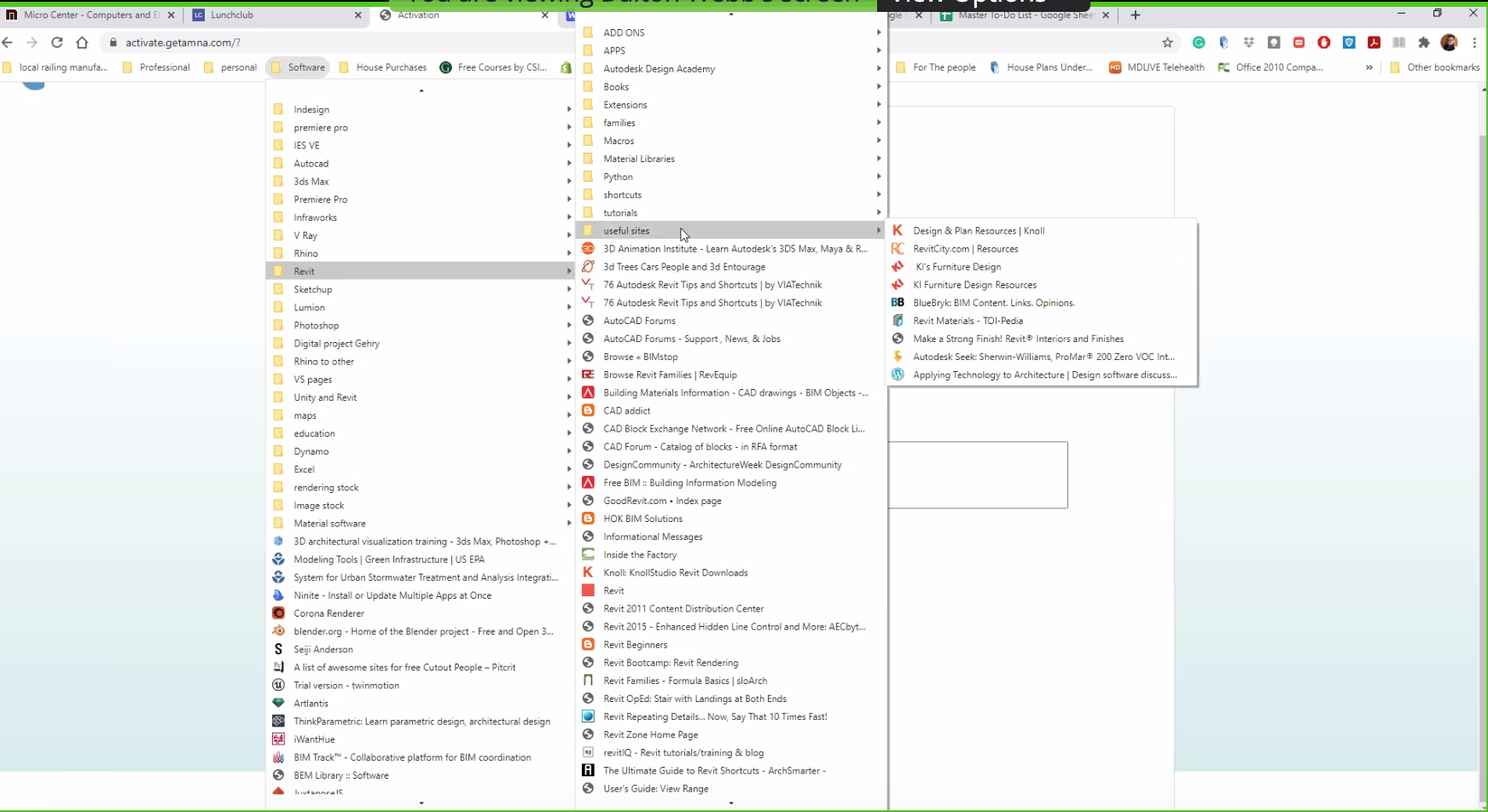Open Design & Plan Resources Knoll bookmark
This screenshot has height=812, width=1488.
pos(1043,230)
